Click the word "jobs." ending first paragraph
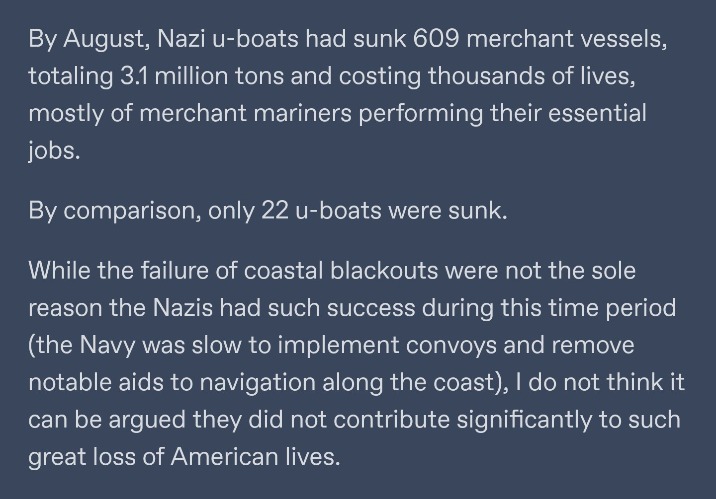 (54, 152)
